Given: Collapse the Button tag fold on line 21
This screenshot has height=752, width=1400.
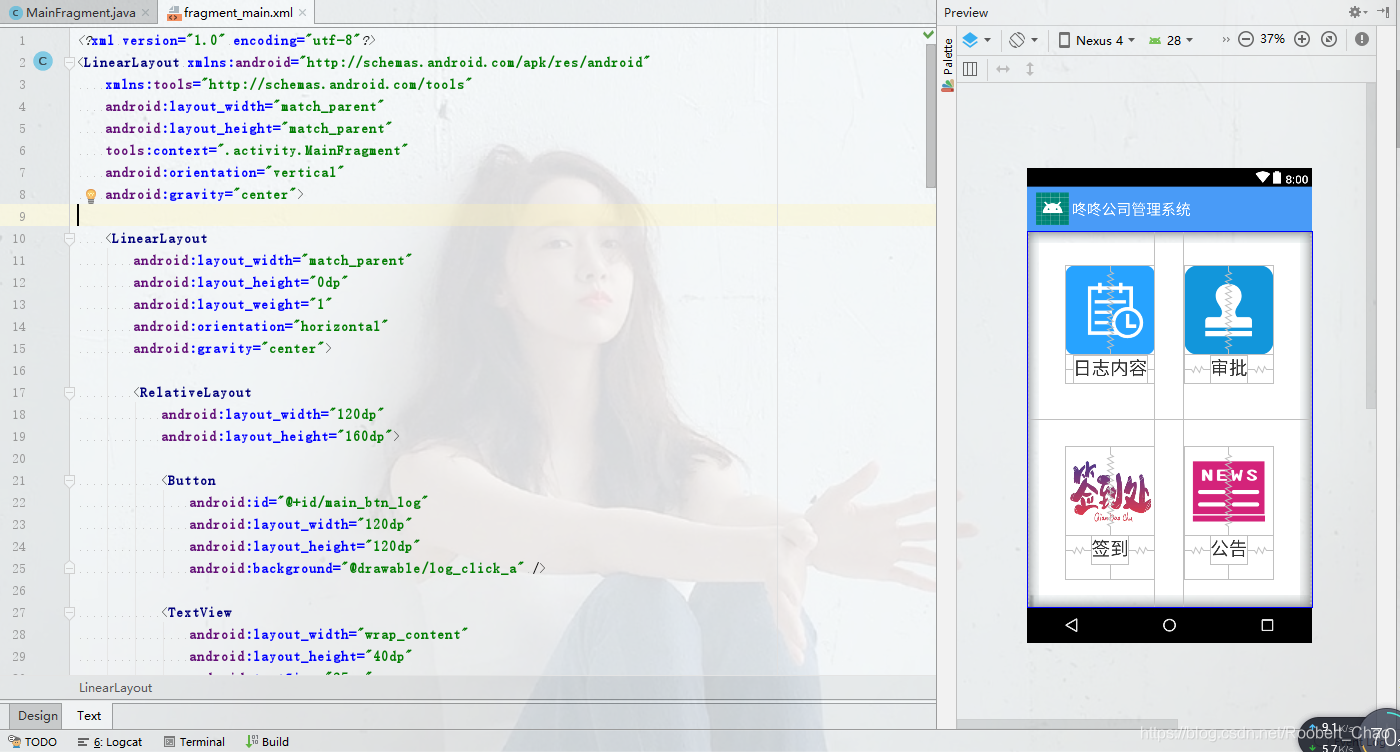Looking at the screenshot, I should (70, 480).
